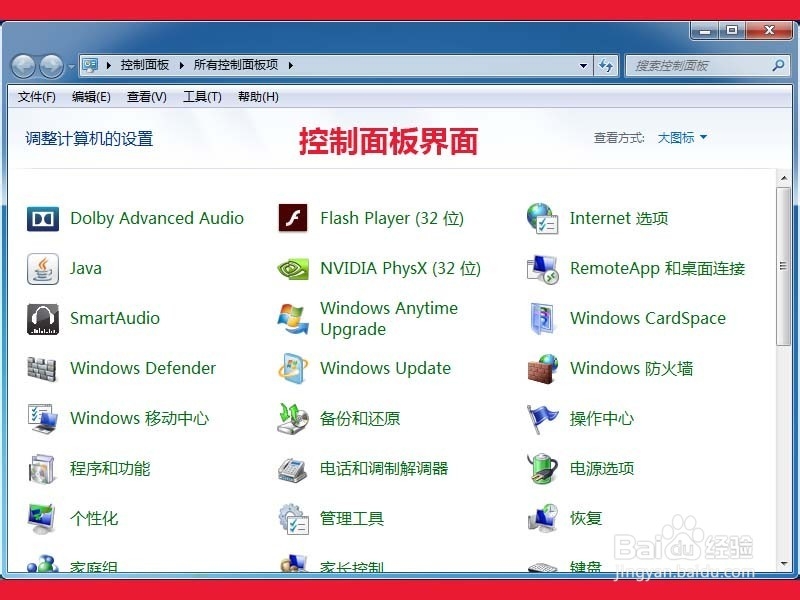Open the Windows CardSpace icon
This screenshot has height=600, width=800.
tap(542, 318)
